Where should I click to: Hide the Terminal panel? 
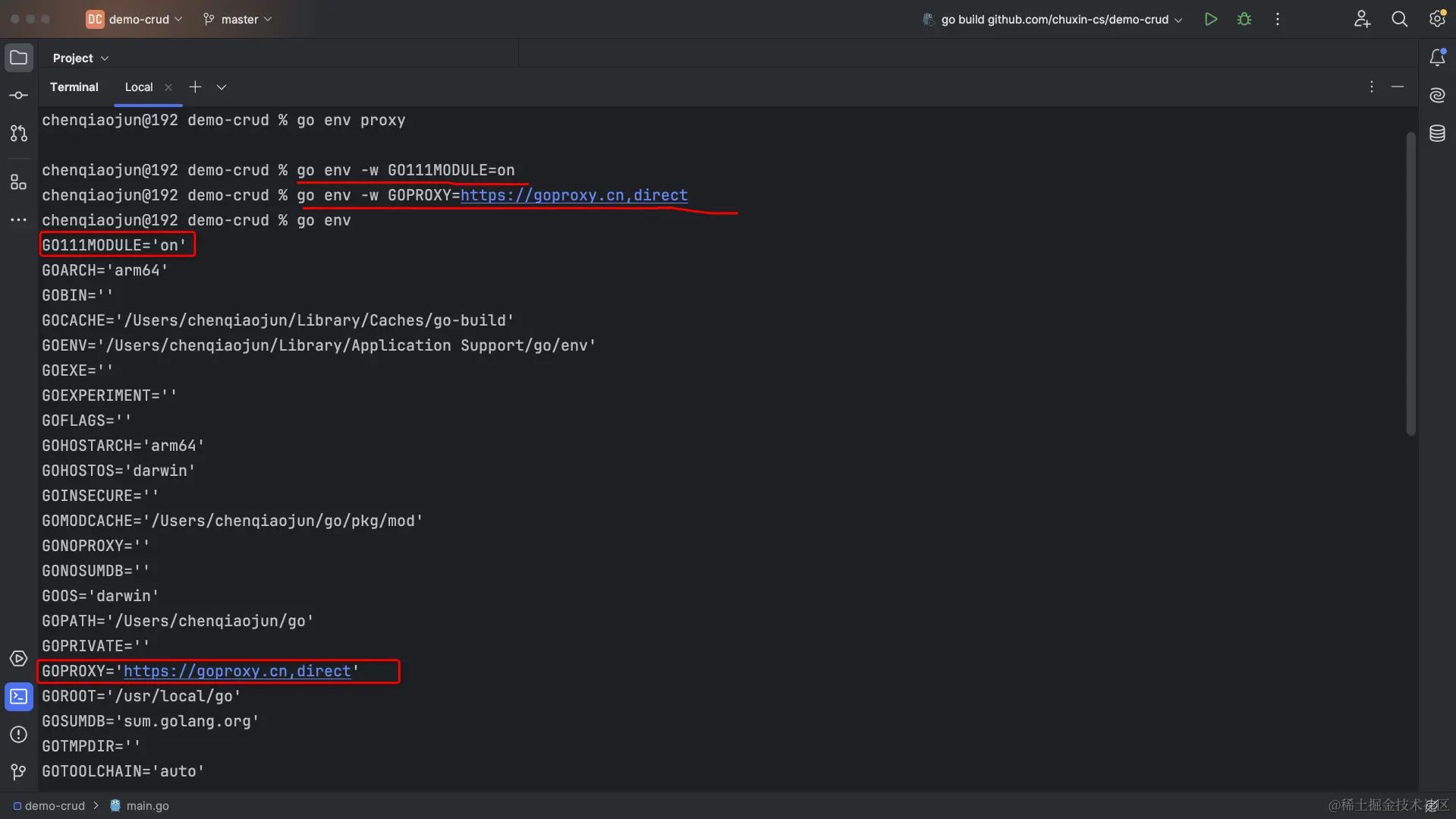point(1398,87)
